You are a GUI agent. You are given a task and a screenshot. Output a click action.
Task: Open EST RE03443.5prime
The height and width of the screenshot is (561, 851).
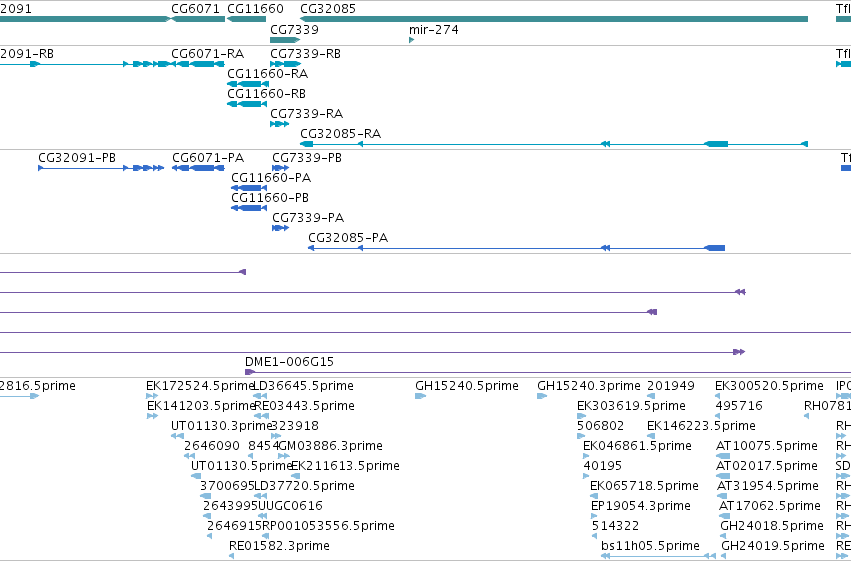[304, 406]
